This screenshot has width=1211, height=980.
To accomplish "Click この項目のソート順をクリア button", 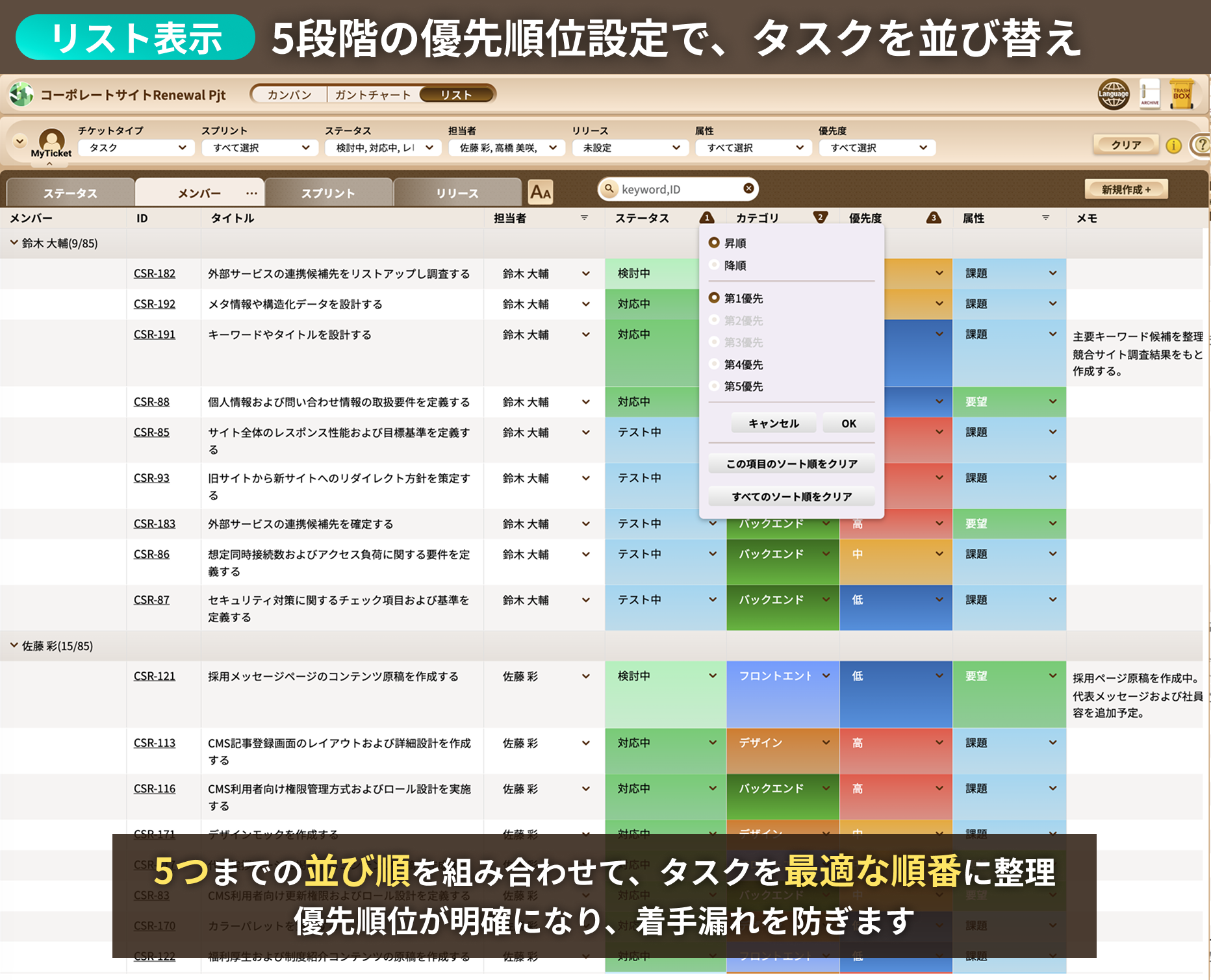I will (791, 464).
